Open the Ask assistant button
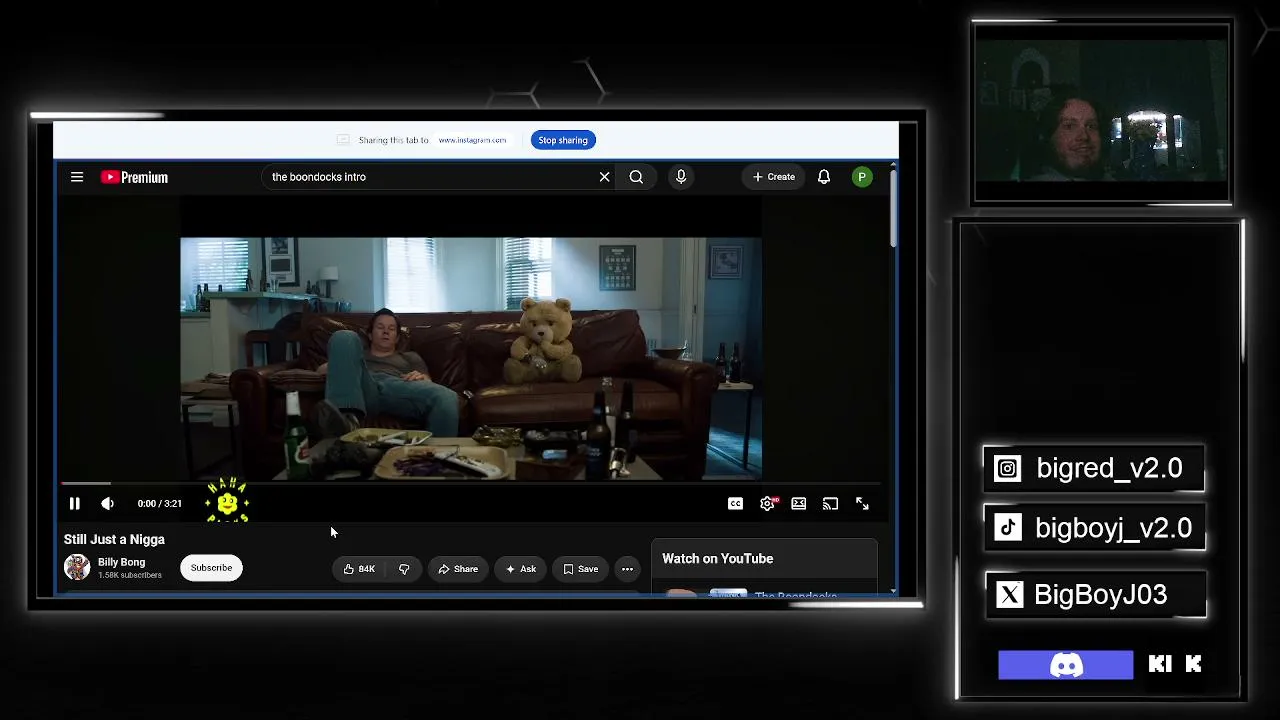This screenshot has width=1280, height=720. [521, 569]
